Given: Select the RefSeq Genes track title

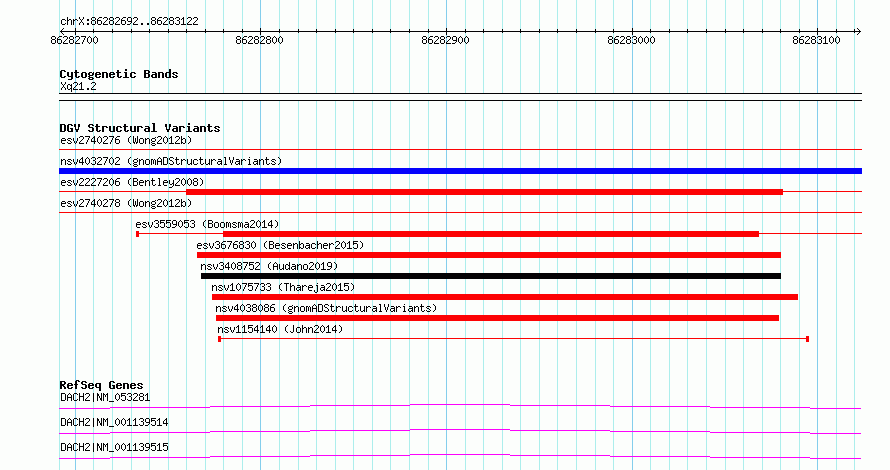Looking at the screenshot, I should [x=101, y=385].
